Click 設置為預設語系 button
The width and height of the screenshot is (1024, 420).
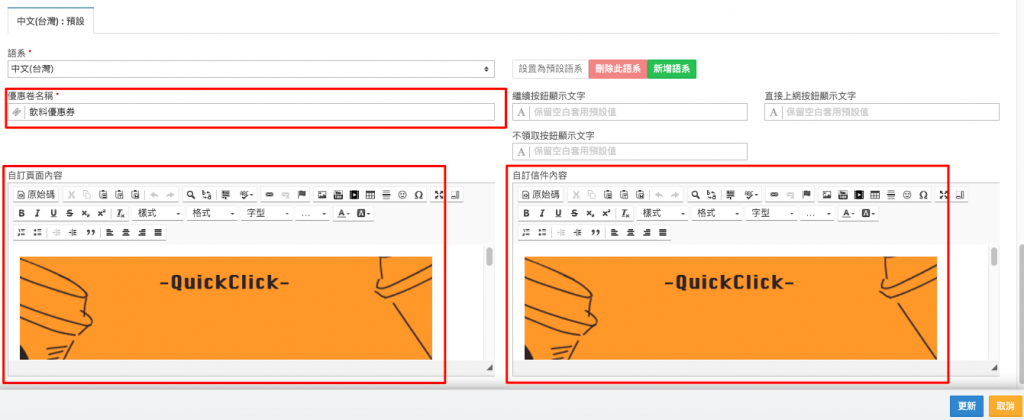point(551,69)
